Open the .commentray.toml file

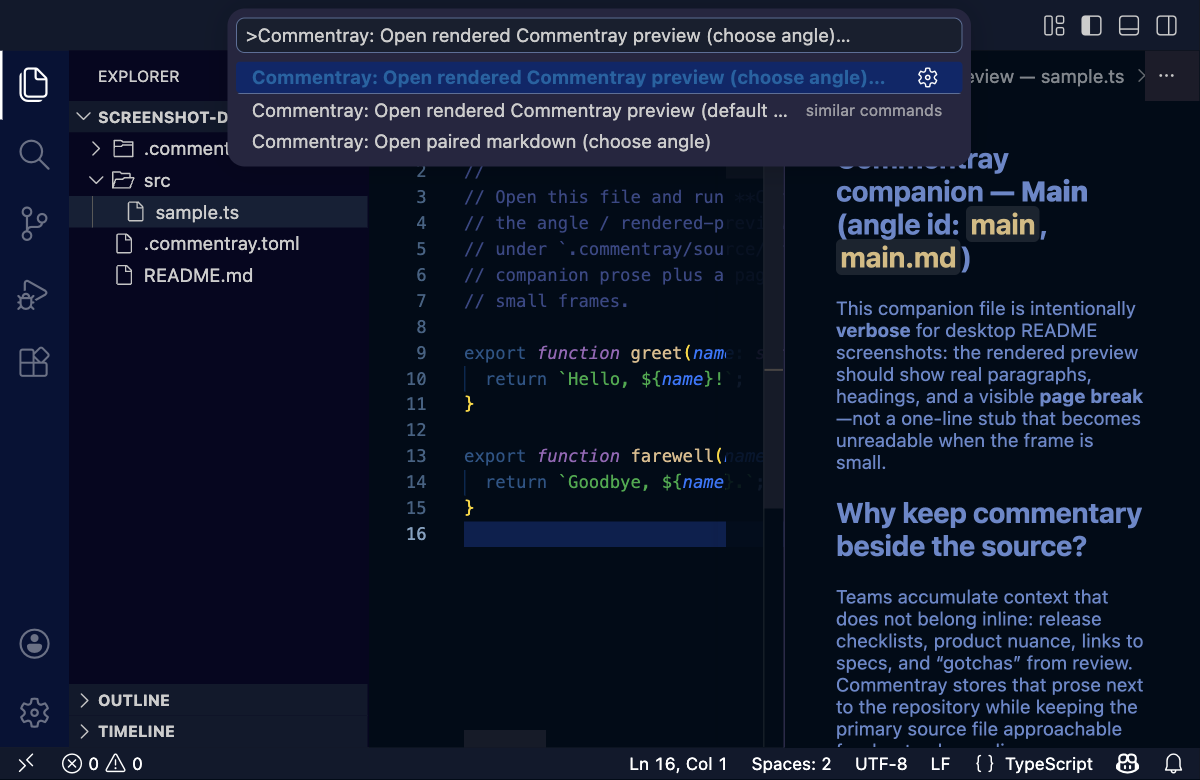coord(219,243)
